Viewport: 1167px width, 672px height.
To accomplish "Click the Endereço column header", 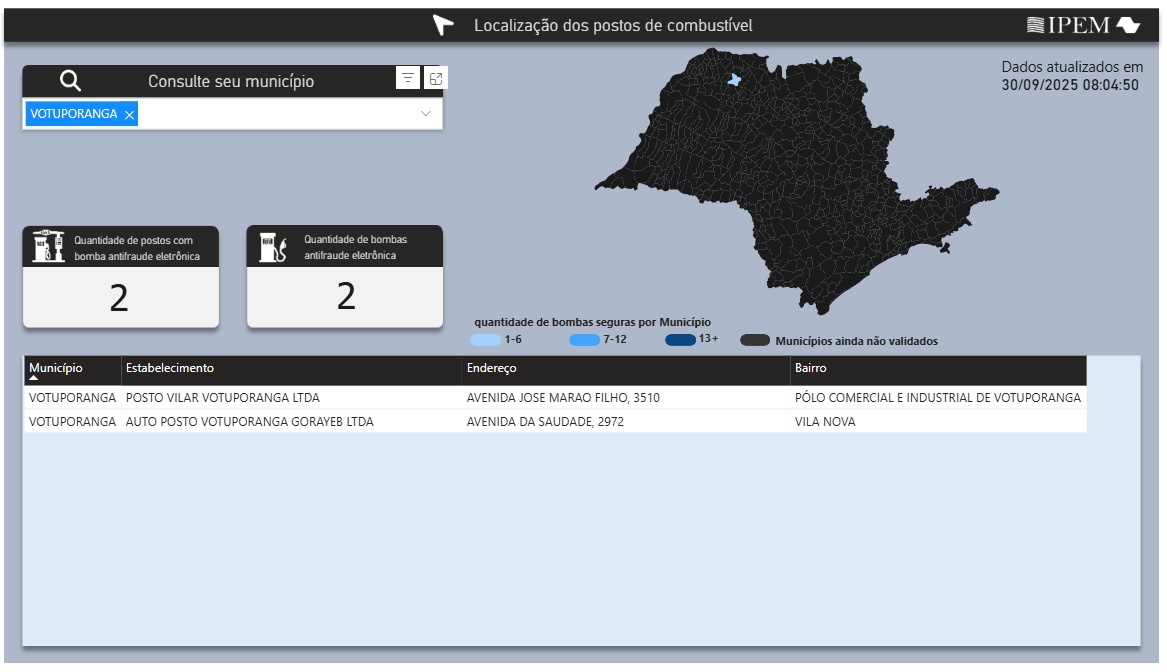I will pos(492,368).
